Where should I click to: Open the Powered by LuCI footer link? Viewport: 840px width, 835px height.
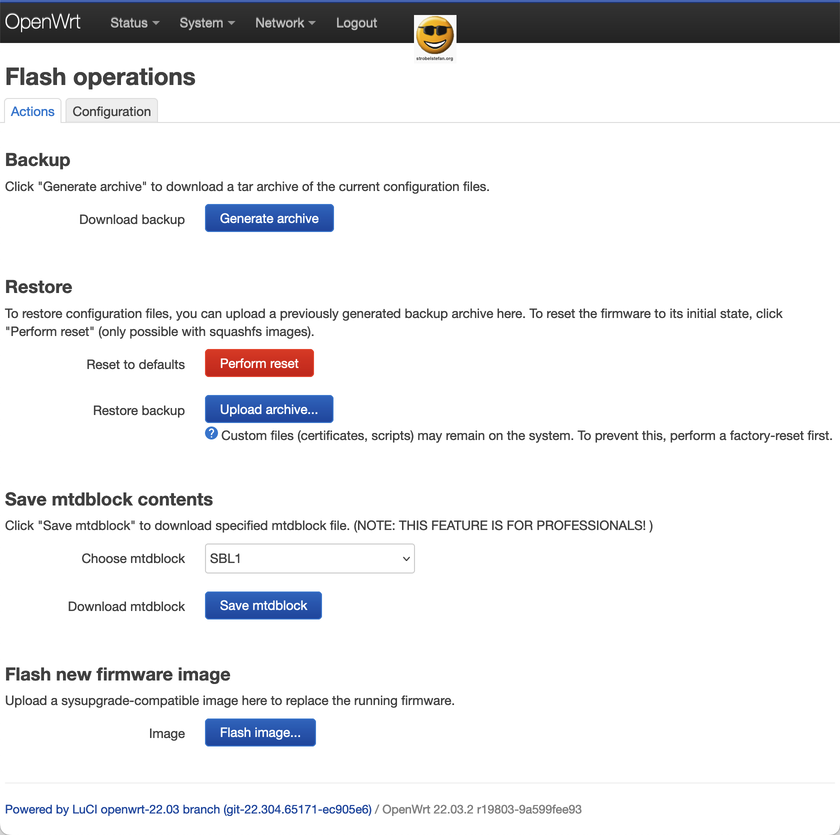coord(188,809)
